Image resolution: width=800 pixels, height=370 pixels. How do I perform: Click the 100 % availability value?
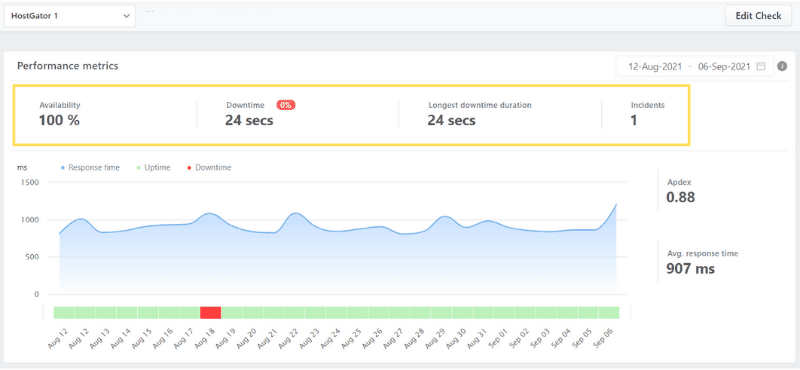(x=59, y=120)
